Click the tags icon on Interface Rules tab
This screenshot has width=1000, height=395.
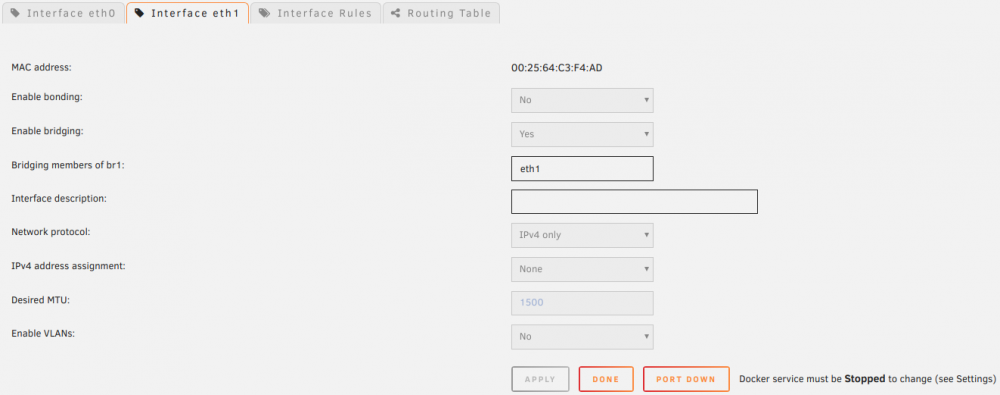pos(265,13)
